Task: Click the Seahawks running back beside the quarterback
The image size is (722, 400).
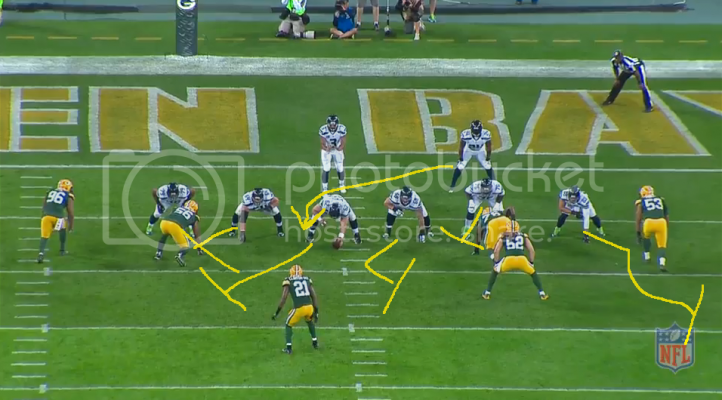Action: (474, 156)
